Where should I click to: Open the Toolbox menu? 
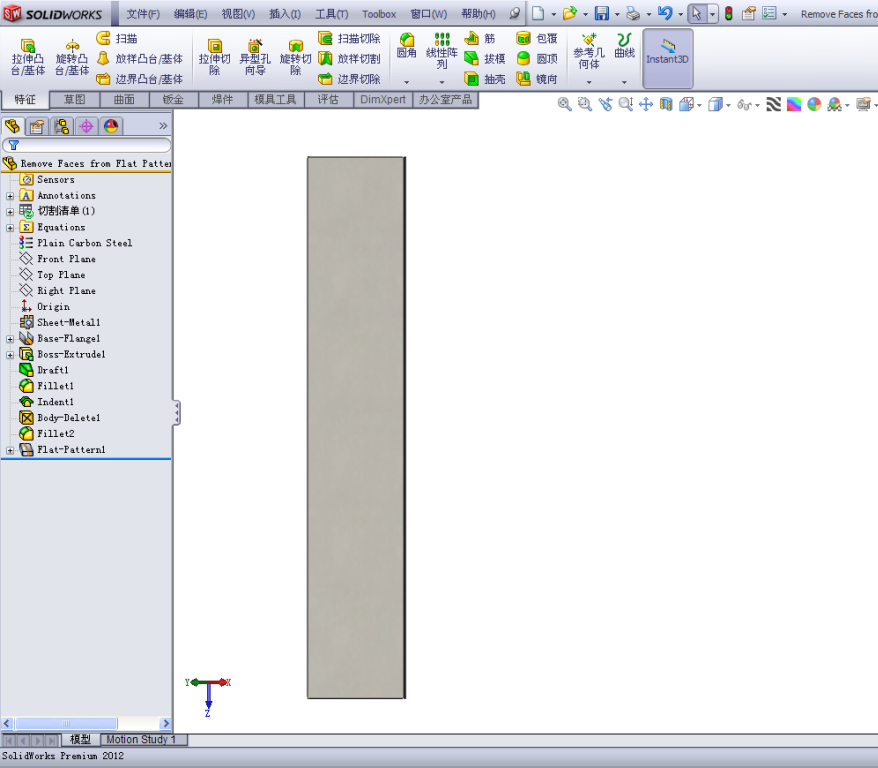click(x=379, y=14)
